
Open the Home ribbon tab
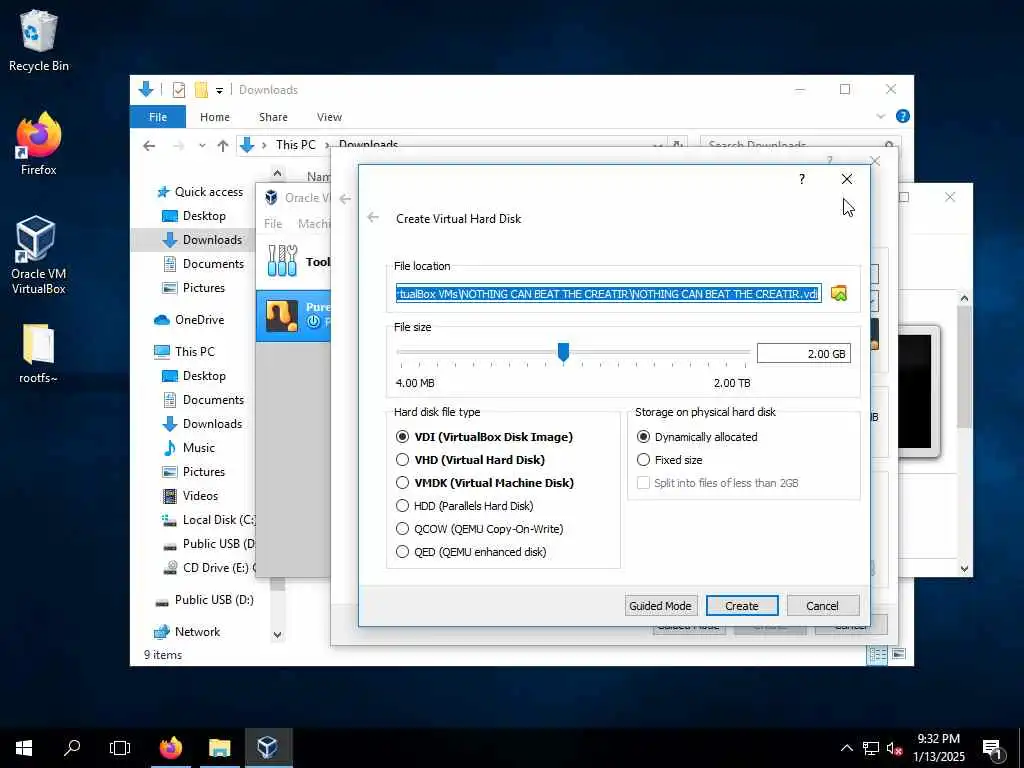click(215, 117)
